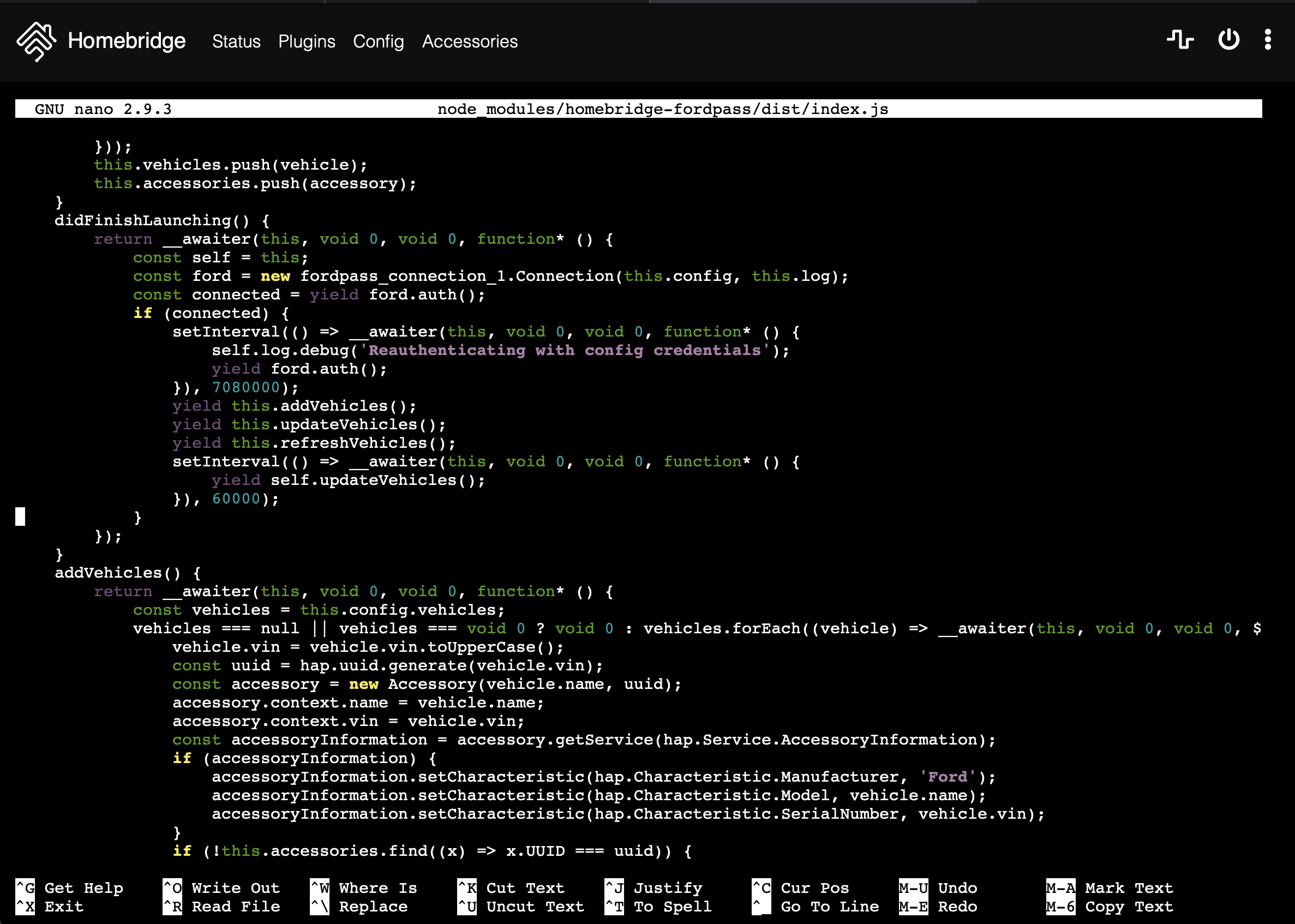
Task: Click the '^R Read File' shortcut
Action: pos(221,907)
